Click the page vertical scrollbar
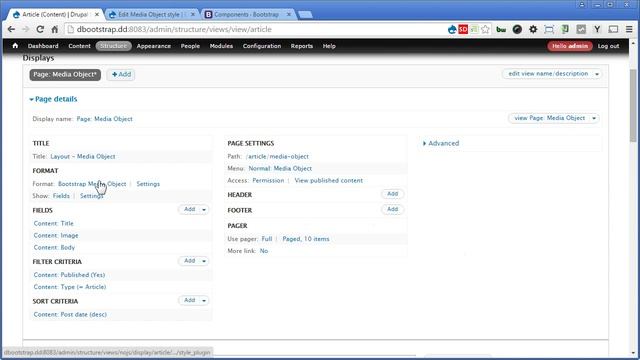This screenshot has height=360, width=640. pyautogui.click(x=633, y=105)
